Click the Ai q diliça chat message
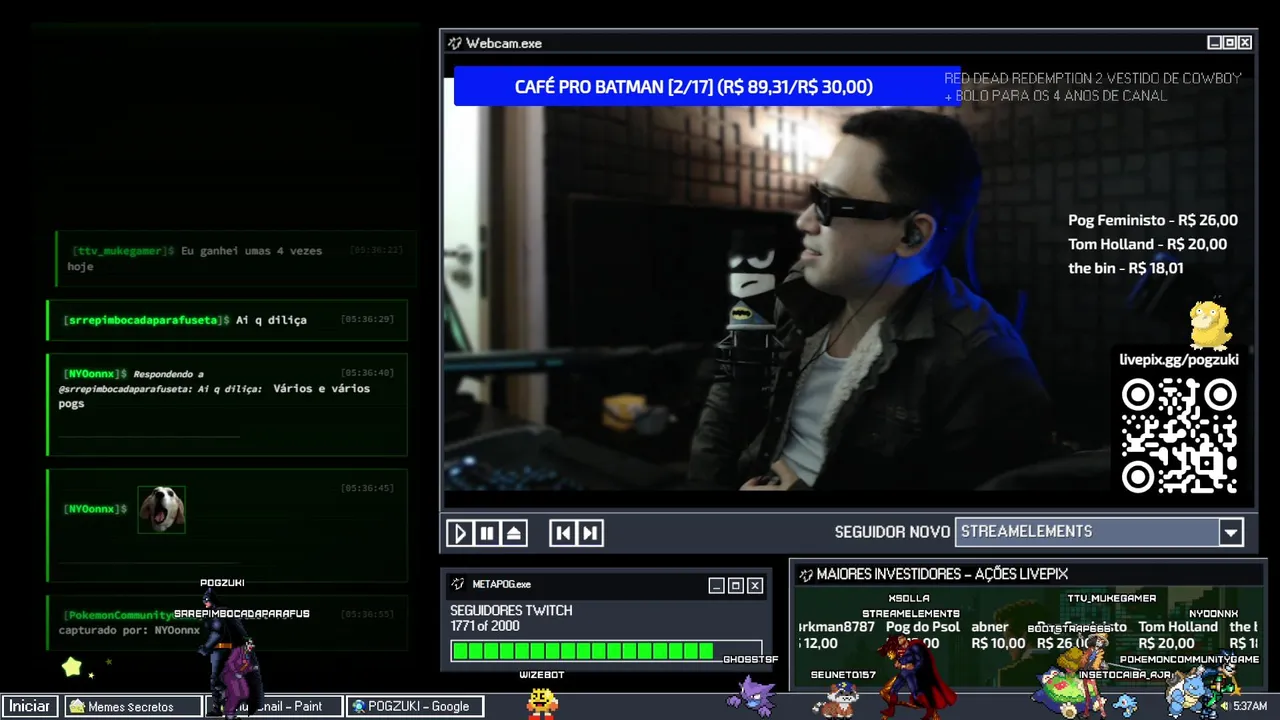Screen dimensions: 1280x720 click(271, 320)
